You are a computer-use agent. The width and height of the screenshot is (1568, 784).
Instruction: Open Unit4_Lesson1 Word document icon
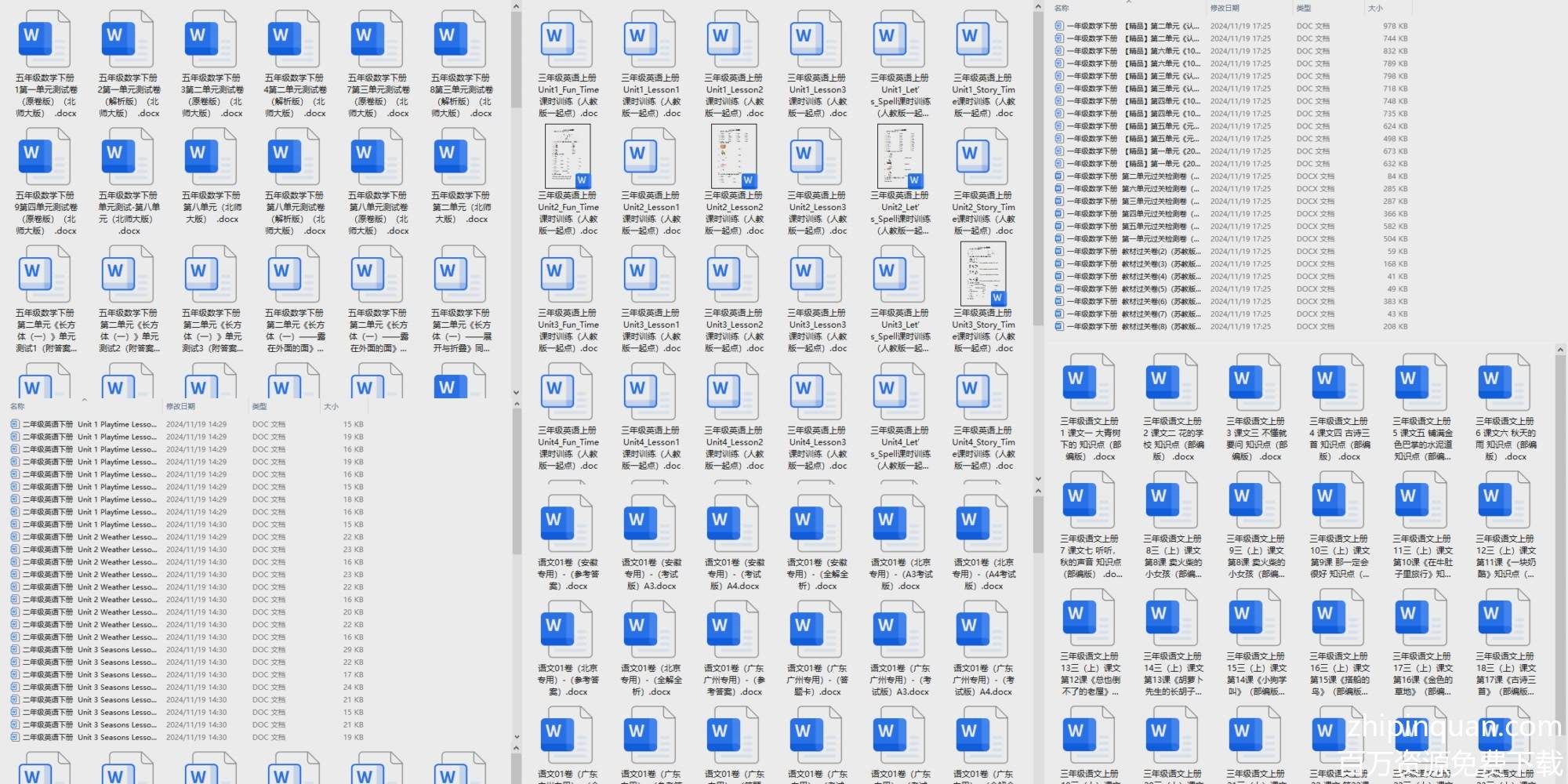(651, 392)
